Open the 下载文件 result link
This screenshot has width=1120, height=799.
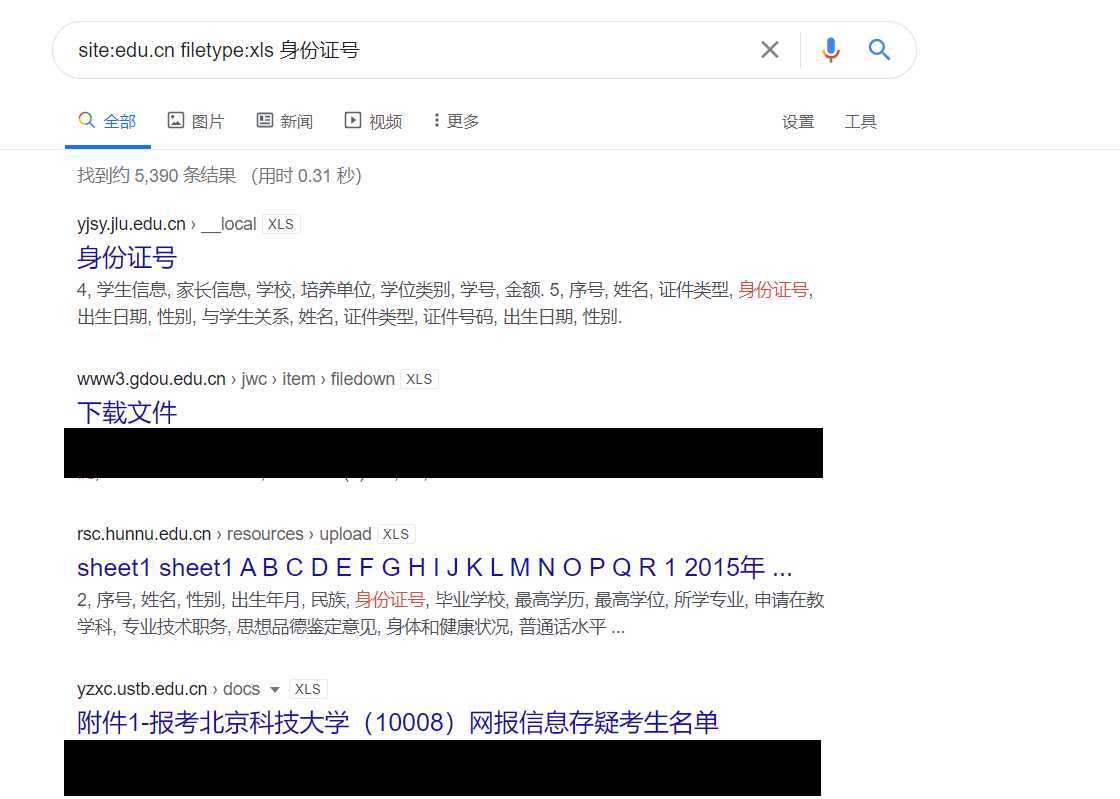point(127,413)
